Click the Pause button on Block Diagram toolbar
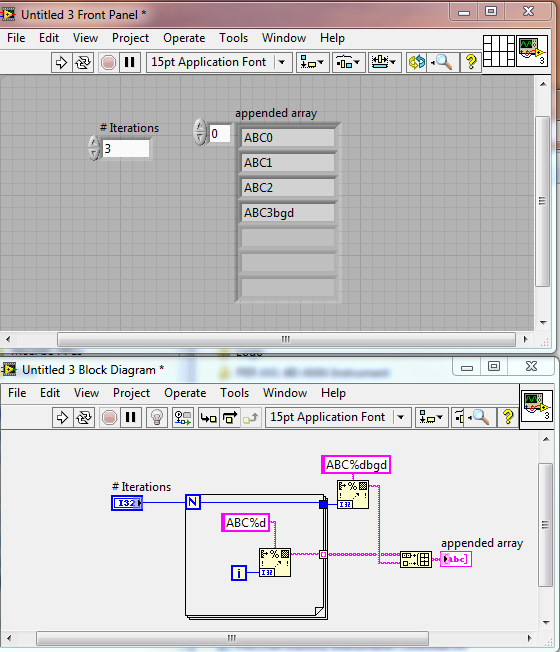Viewport: 560px width, 652px height. coord(131,417)
